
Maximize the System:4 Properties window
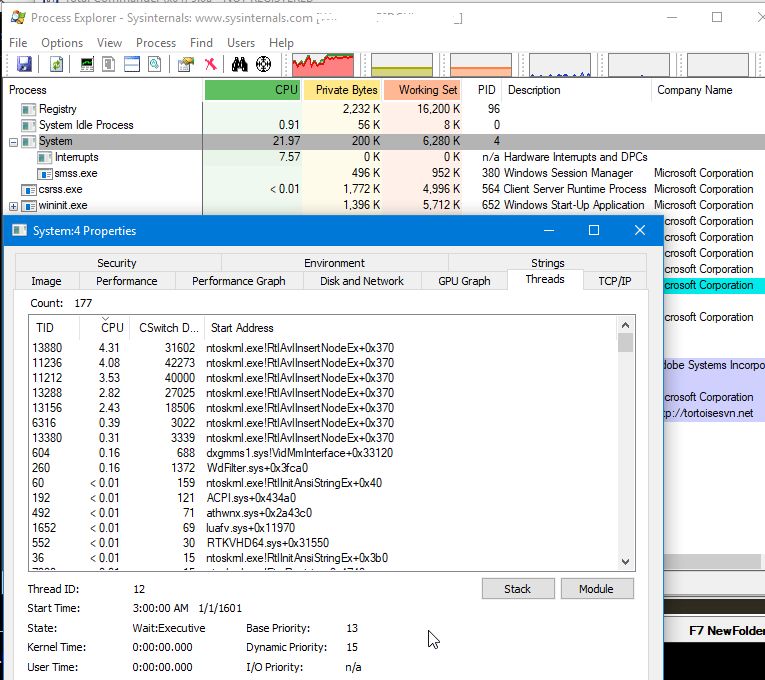tap(594, 230)
